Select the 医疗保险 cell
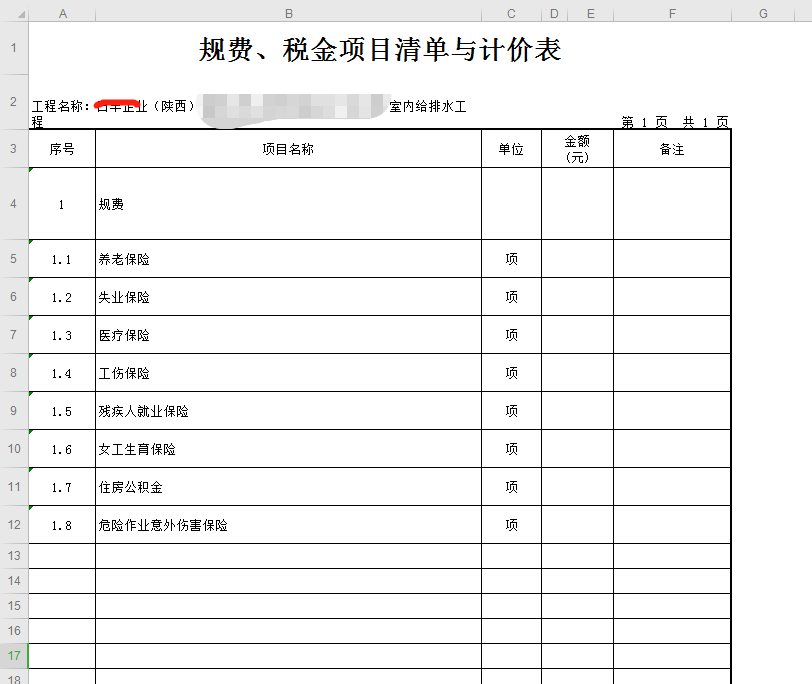The width and height of the screenshot is (812, 684). tap(288, 335)
